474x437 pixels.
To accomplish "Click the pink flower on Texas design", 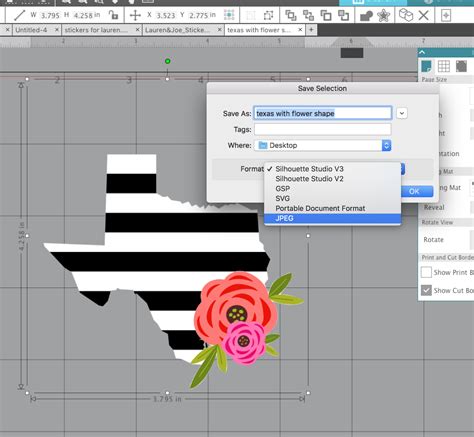I will pos(245,342).
